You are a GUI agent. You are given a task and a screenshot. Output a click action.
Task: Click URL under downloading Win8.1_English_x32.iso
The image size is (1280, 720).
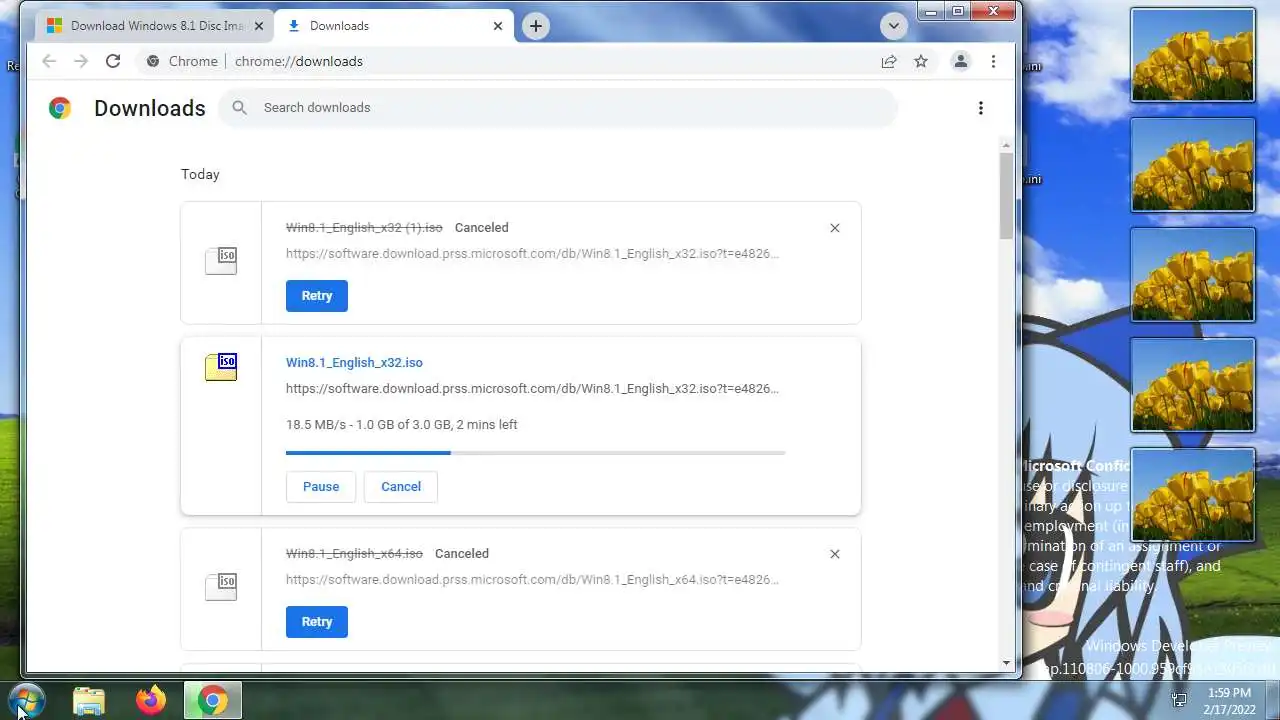[532, 388]
